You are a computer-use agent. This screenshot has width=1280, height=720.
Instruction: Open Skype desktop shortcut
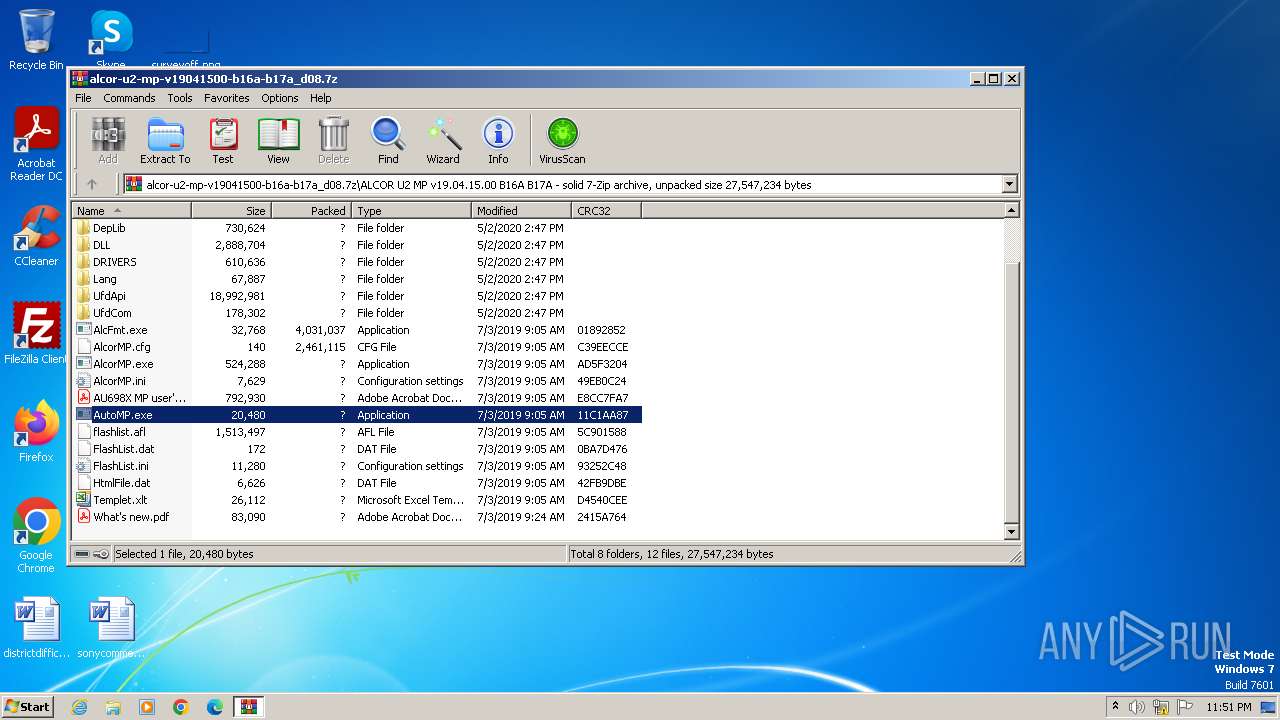pyautogui.click(x=110, y=40)
